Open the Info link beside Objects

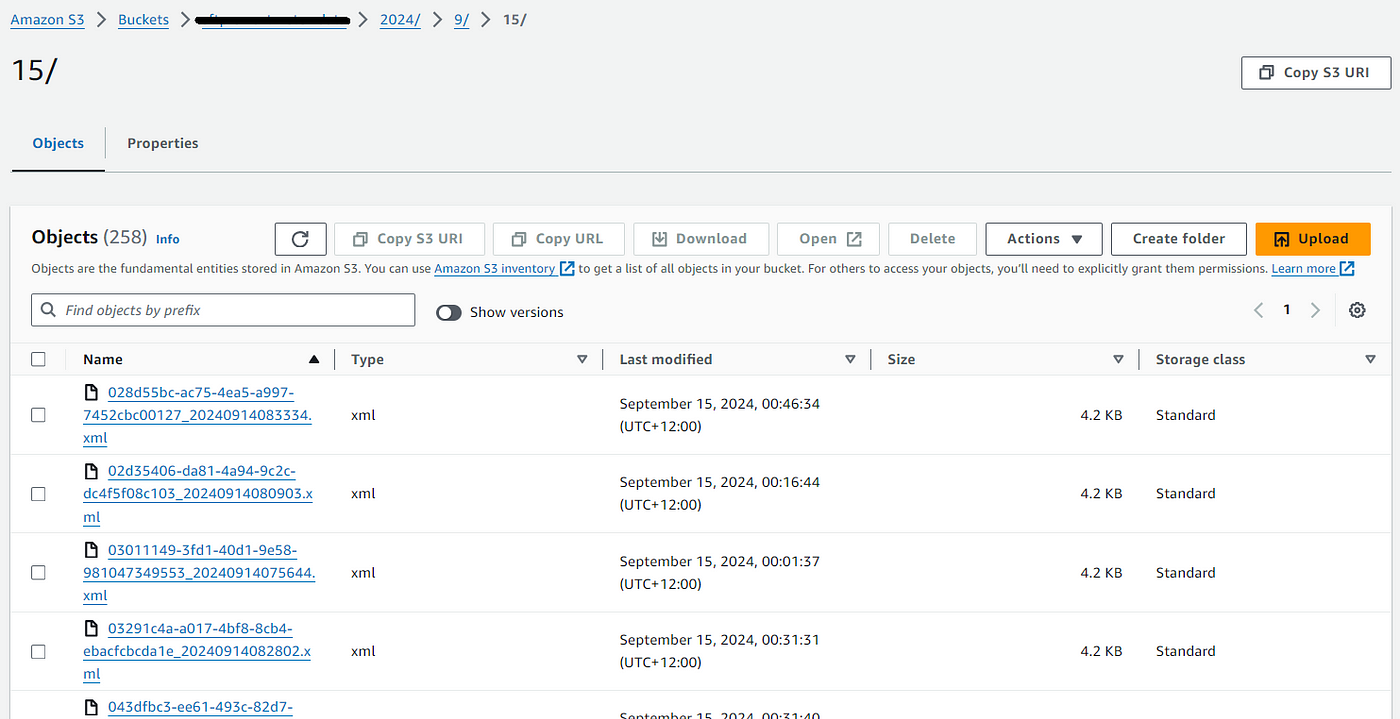168,239
